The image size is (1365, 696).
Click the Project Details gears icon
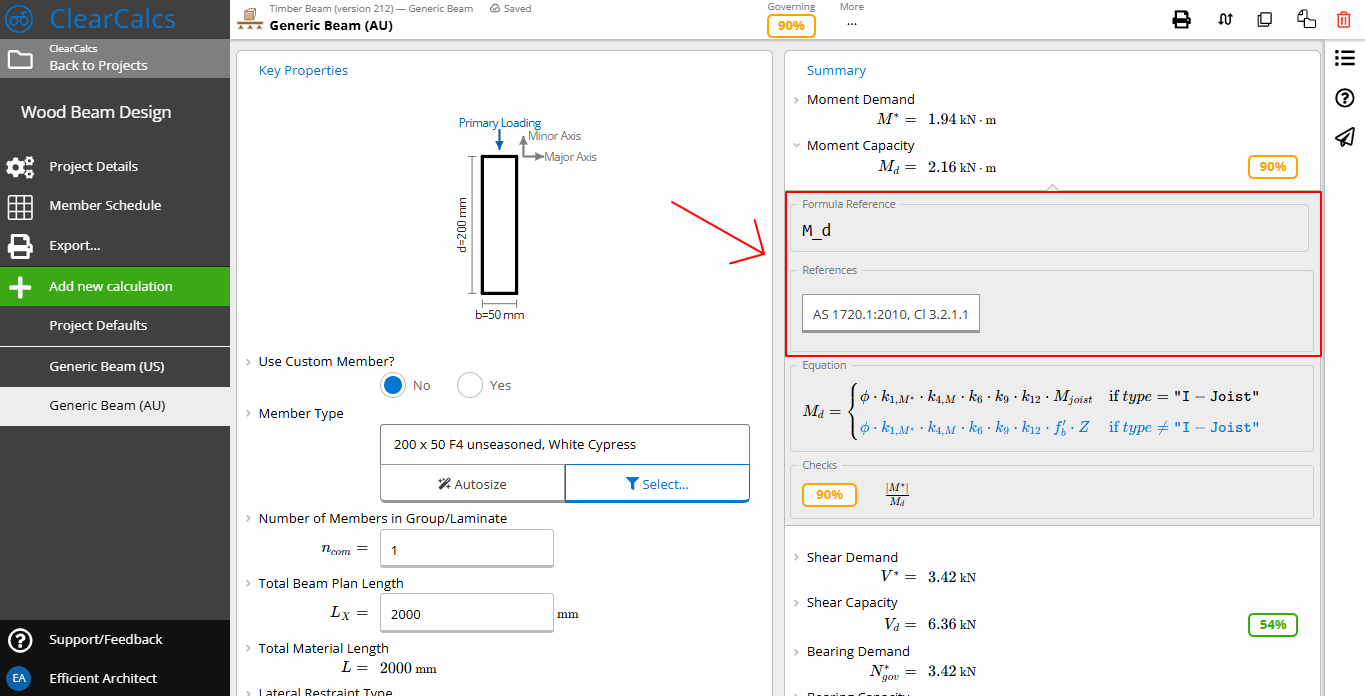click(x=20, y=167)
